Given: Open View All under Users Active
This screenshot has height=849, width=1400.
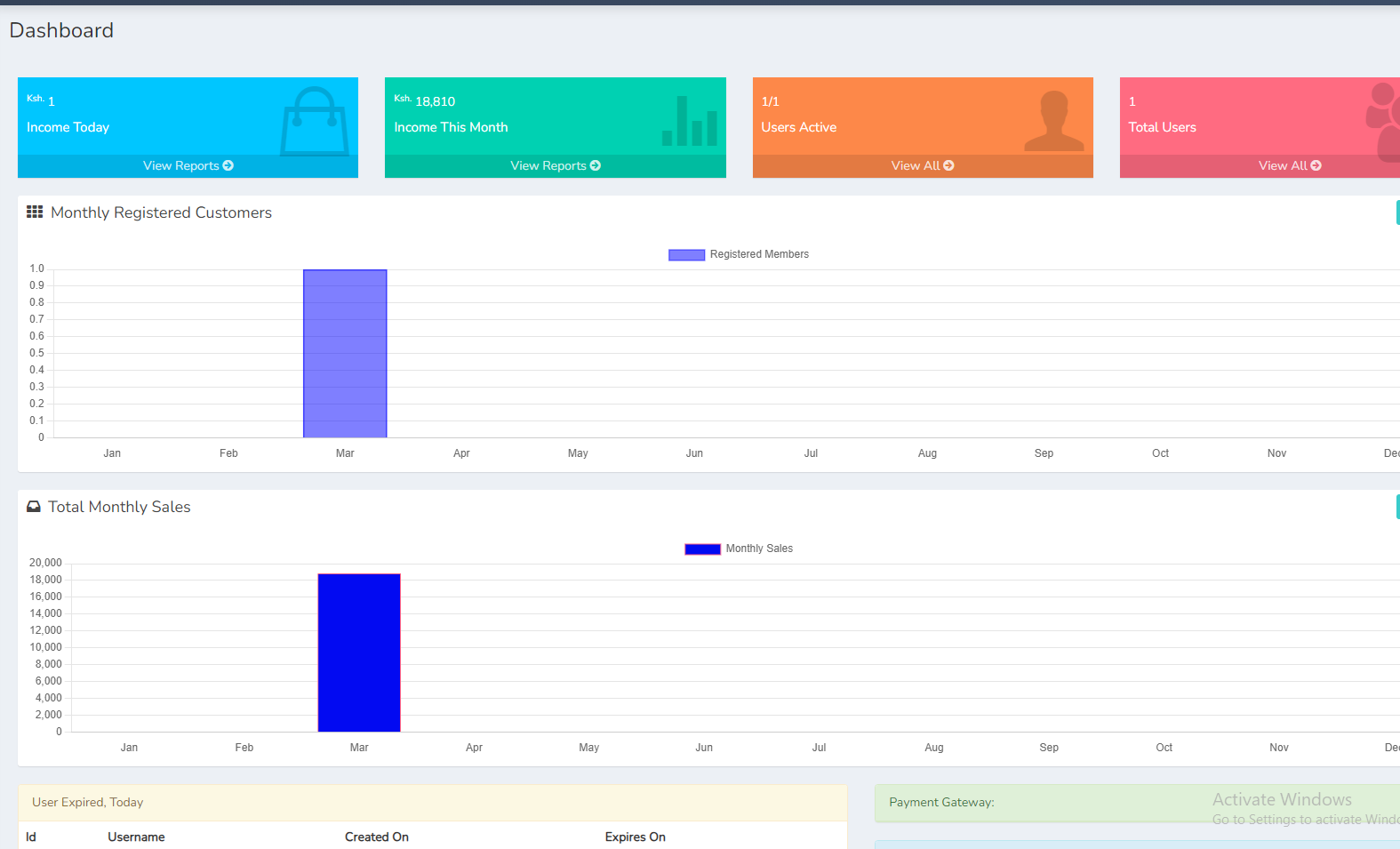Looking at the screenshot, I should click(x=922, y=166).
